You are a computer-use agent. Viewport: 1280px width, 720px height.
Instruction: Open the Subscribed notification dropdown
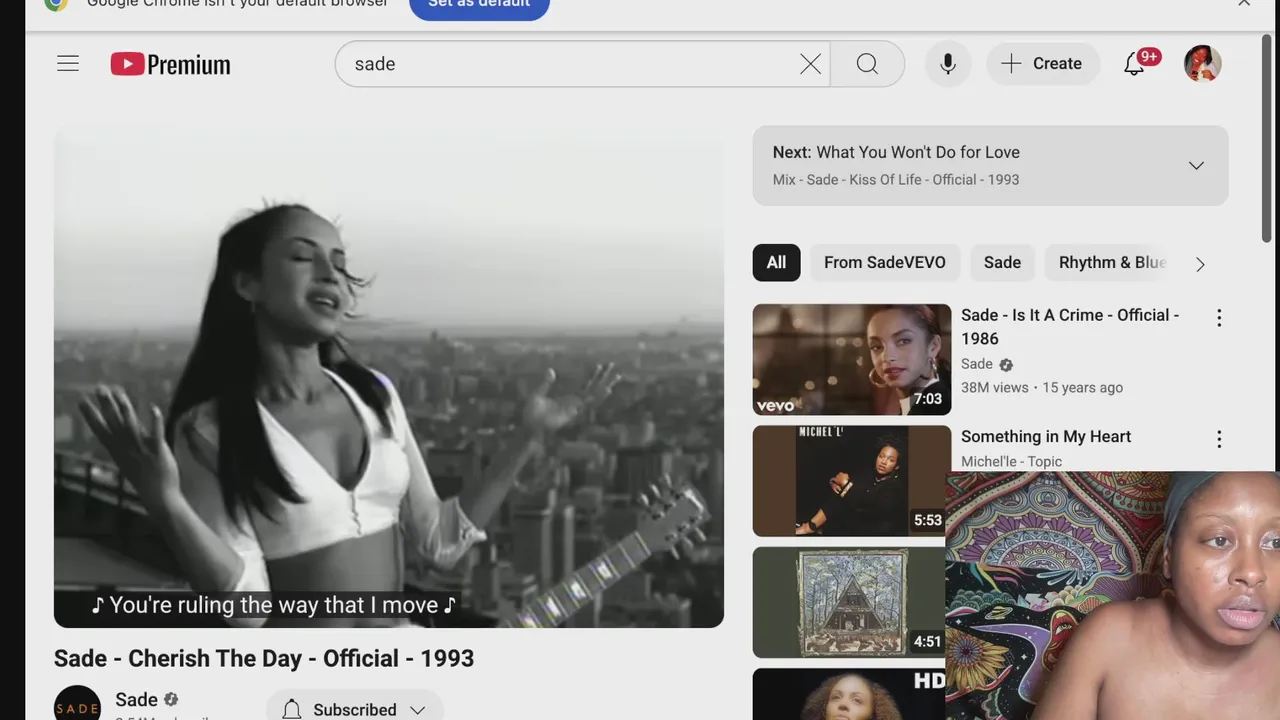pyautogui.click(x=355, y=708)
